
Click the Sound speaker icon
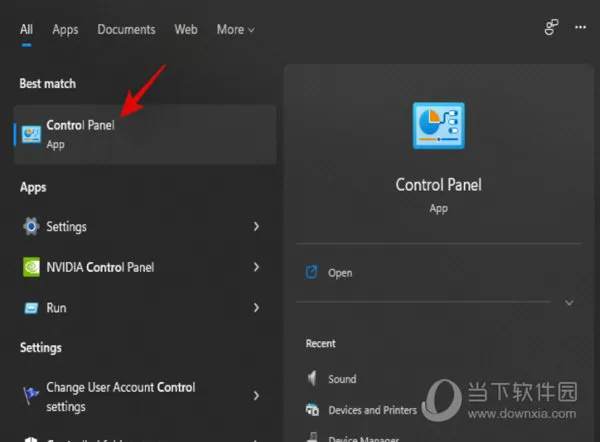pos(312,378)
